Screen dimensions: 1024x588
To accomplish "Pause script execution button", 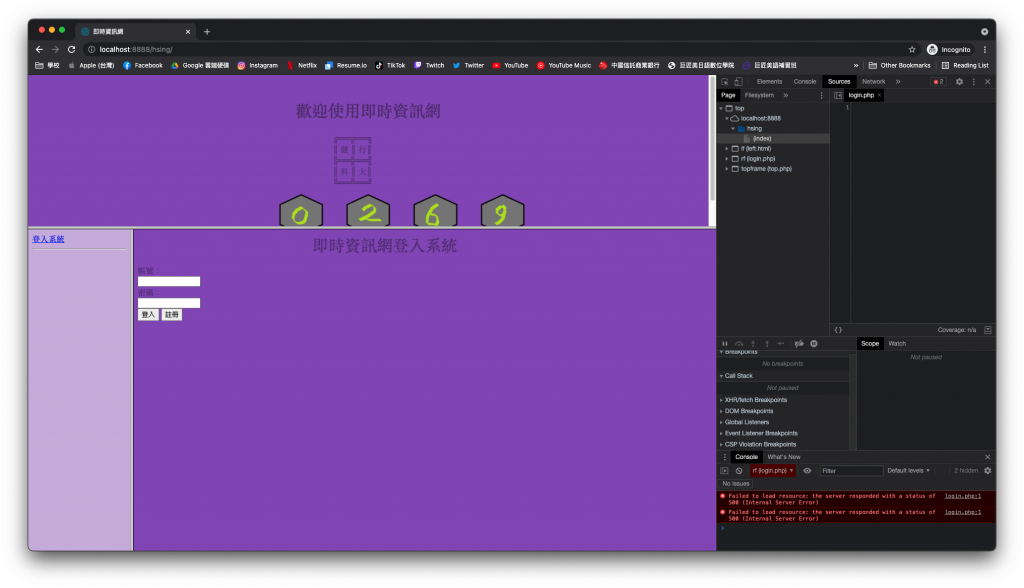I will 725,344.
